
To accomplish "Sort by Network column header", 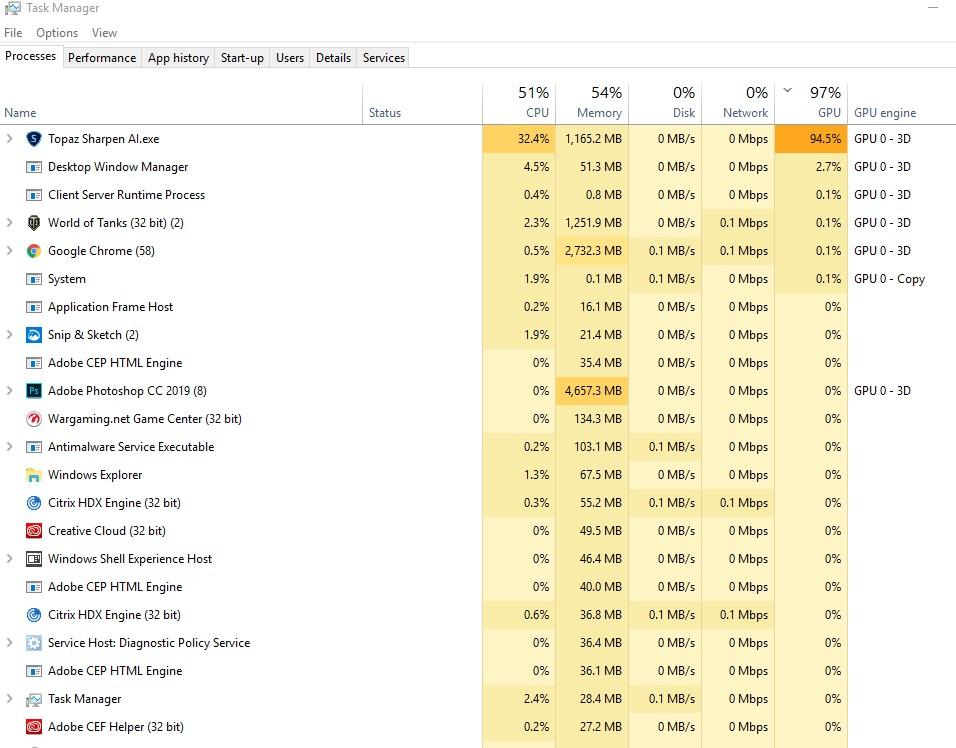I will click(x=738, y=104).
